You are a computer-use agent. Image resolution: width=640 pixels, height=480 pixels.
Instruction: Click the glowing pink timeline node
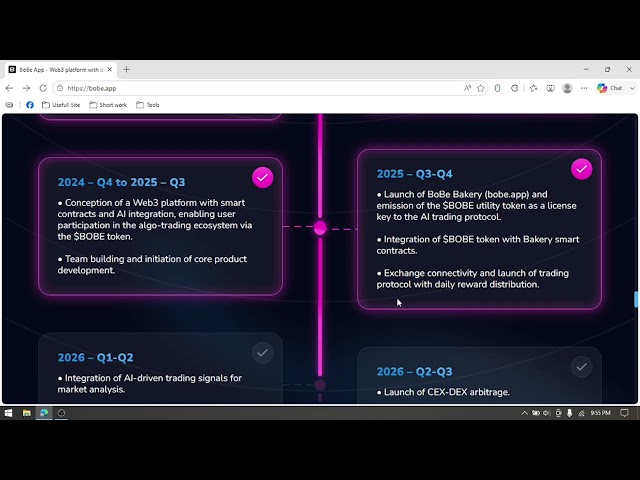pos(320,228)
